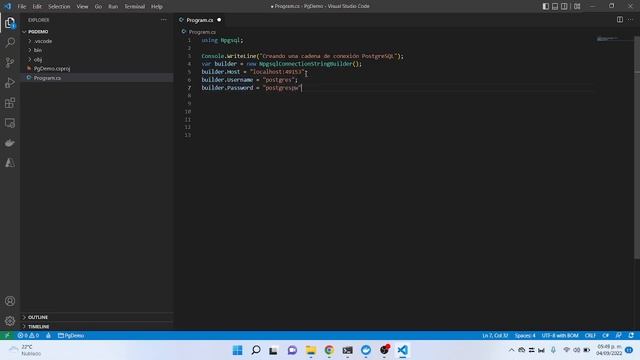This screenshot has width=640, height=360.
Task: Select PgDemo project in status bar
Action: tap(71, 336)
